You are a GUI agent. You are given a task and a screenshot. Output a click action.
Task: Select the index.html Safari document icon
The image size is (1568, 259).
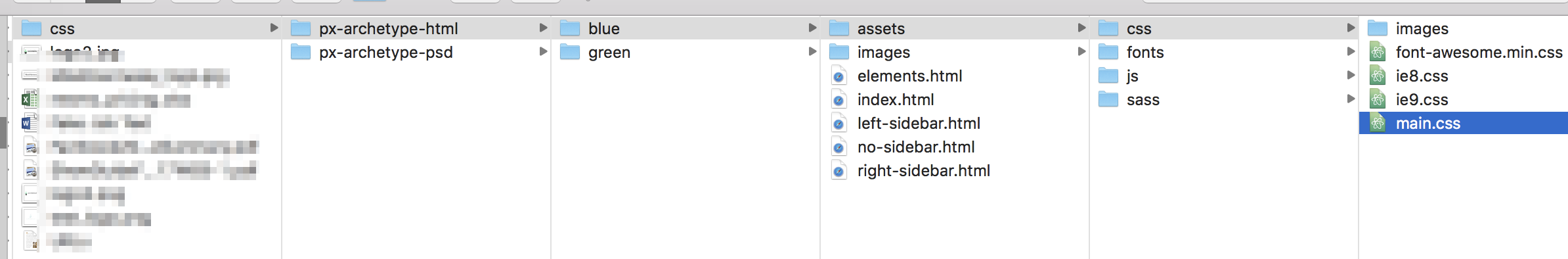[838, 100]
